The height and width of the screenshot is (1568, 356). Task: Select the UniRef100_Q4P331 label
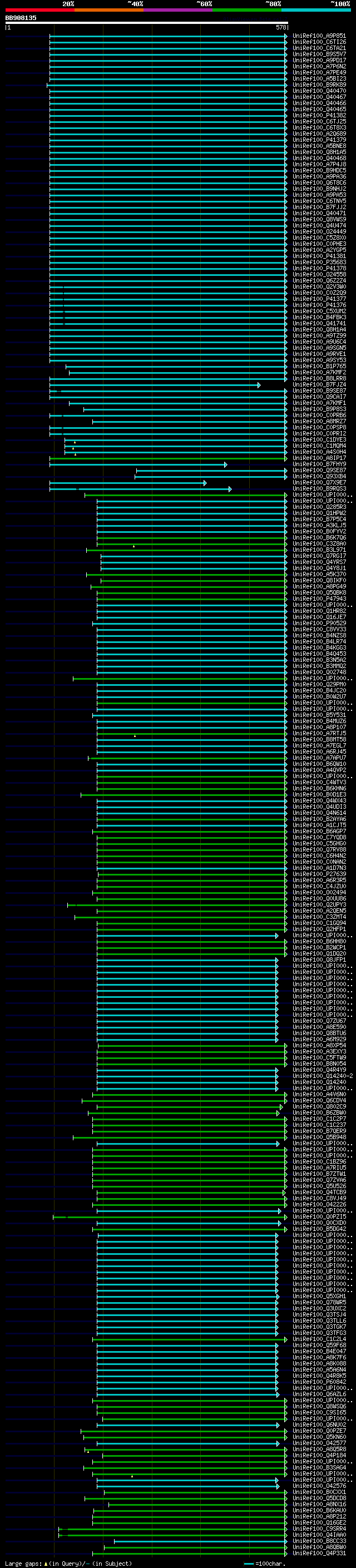tap(319, 1554)
